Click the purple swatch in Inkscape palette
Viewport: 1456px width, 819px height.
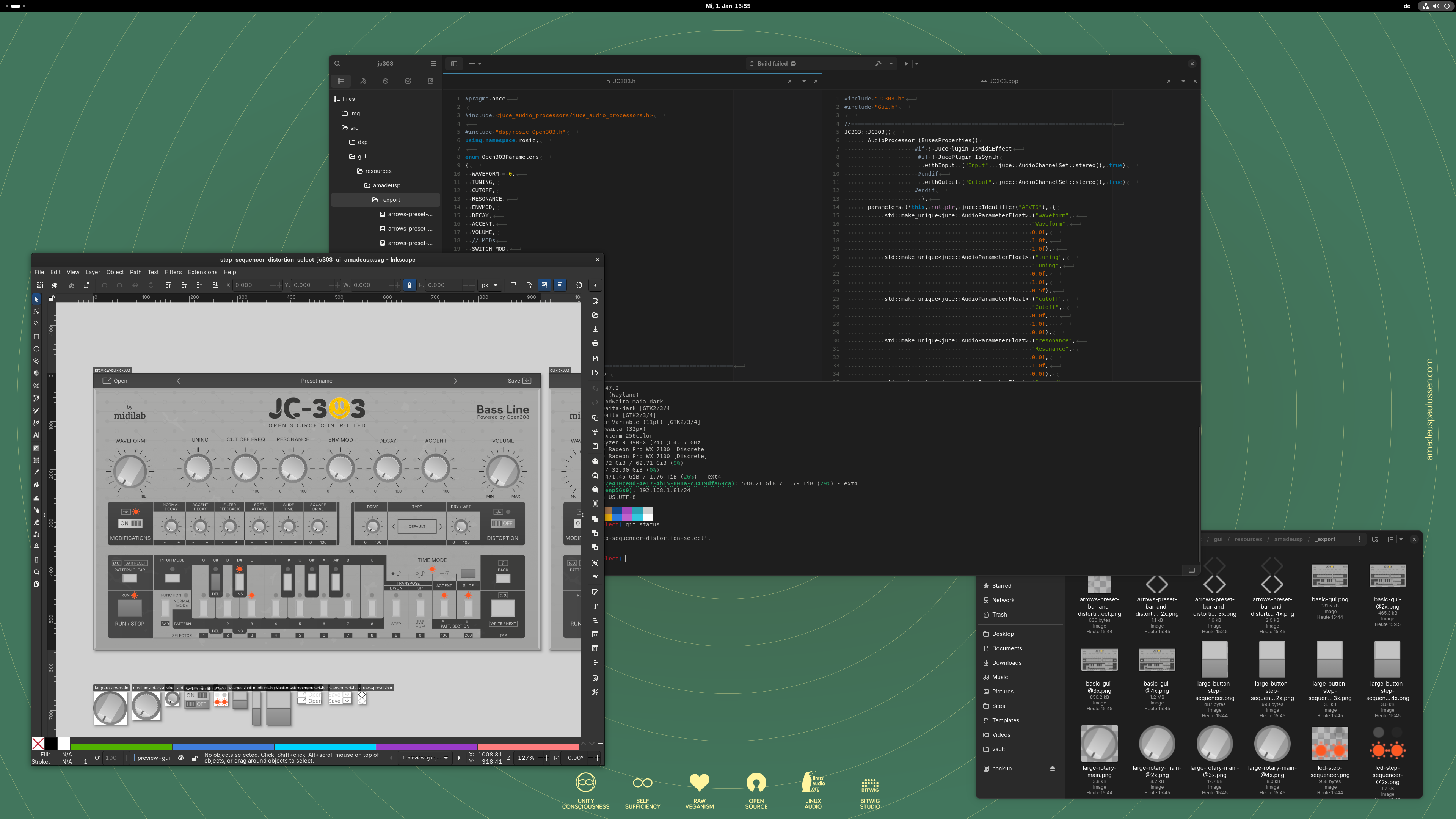click(x=427, y=747)
